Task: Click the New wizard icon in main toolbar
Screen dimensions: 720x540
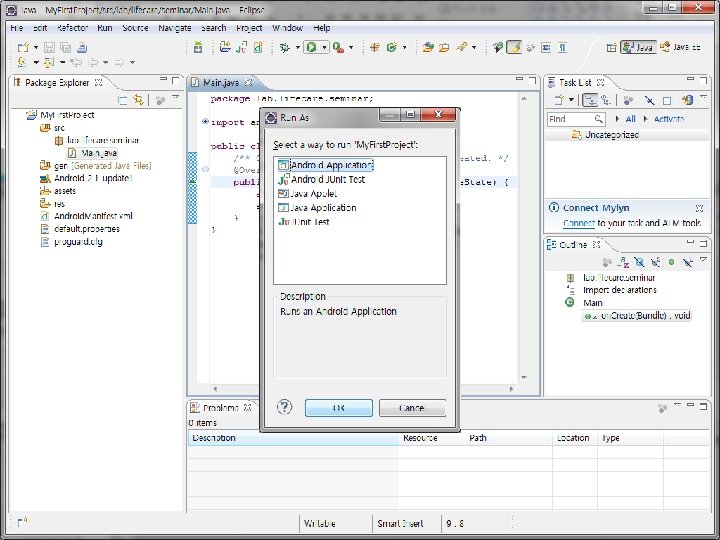Action: pos(23,47)
